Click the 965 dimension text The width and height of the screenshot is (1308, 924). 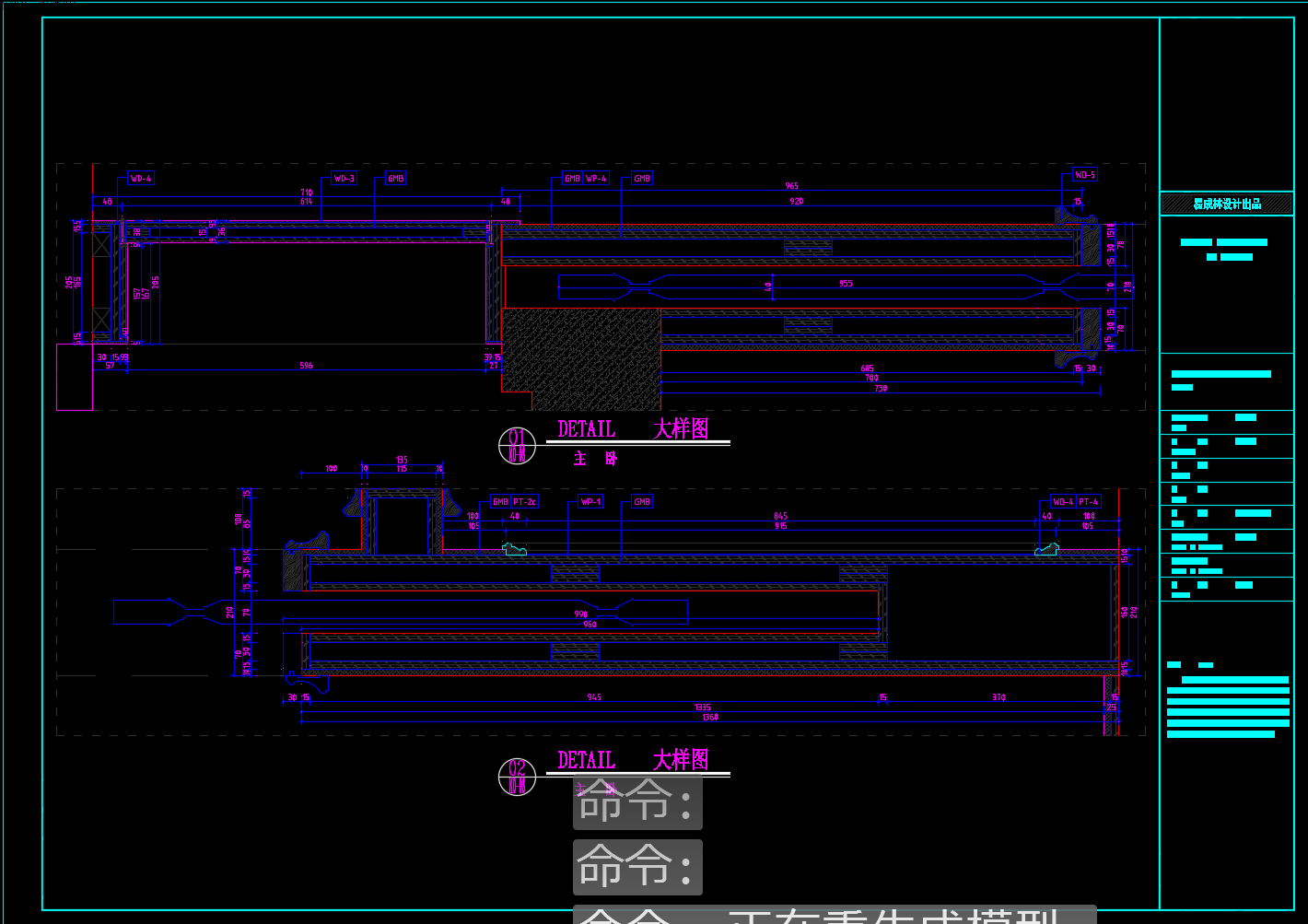[792, 187]
